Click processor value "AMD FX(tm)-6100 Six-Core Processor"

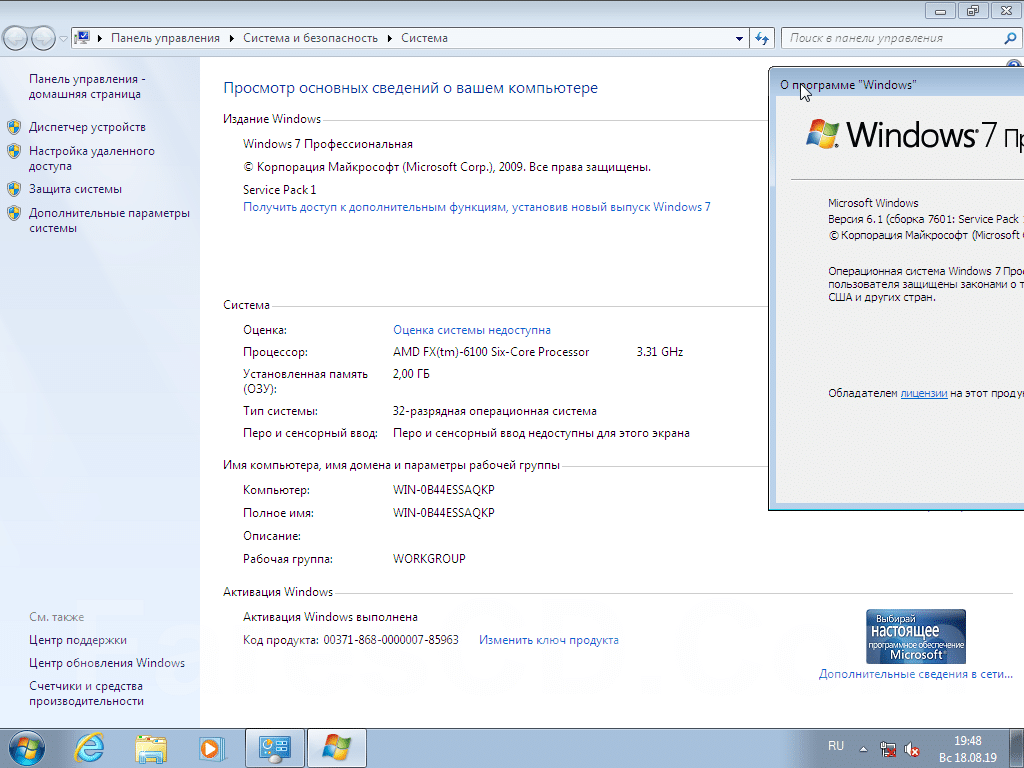[491, 352]
